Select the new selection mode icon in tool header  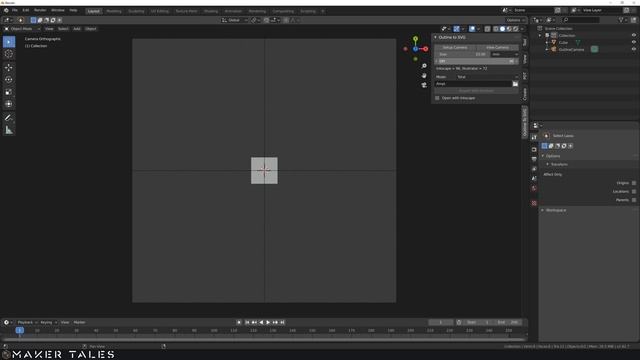(x=33, y=20)
